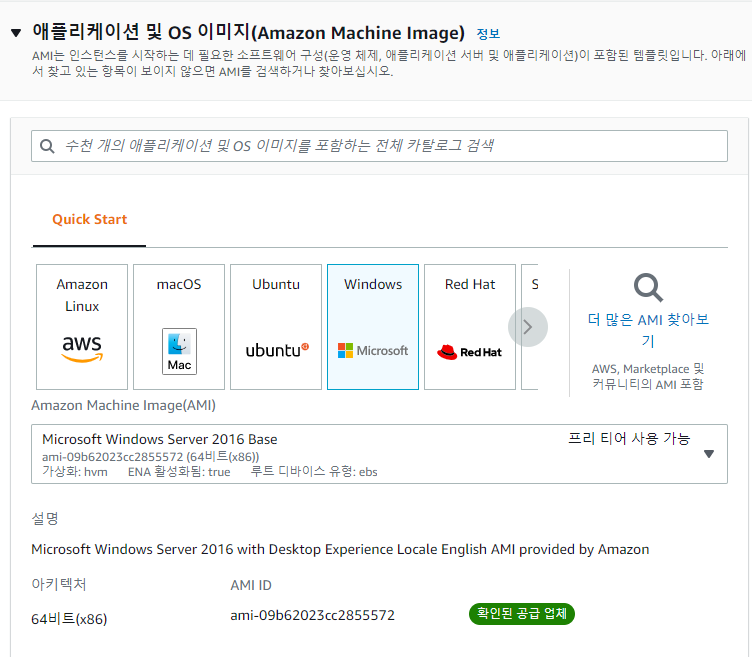
Task: Show more OS tiles with the right arrow
Action: pos(528,327)
